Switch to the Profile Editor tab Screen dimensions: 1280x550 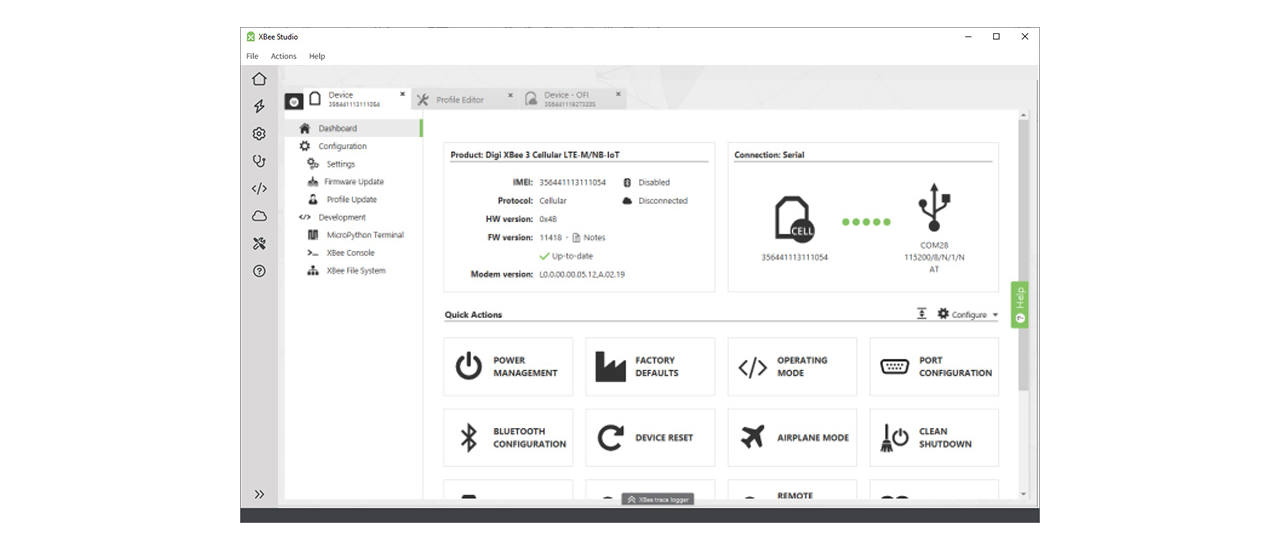point(459,100)
